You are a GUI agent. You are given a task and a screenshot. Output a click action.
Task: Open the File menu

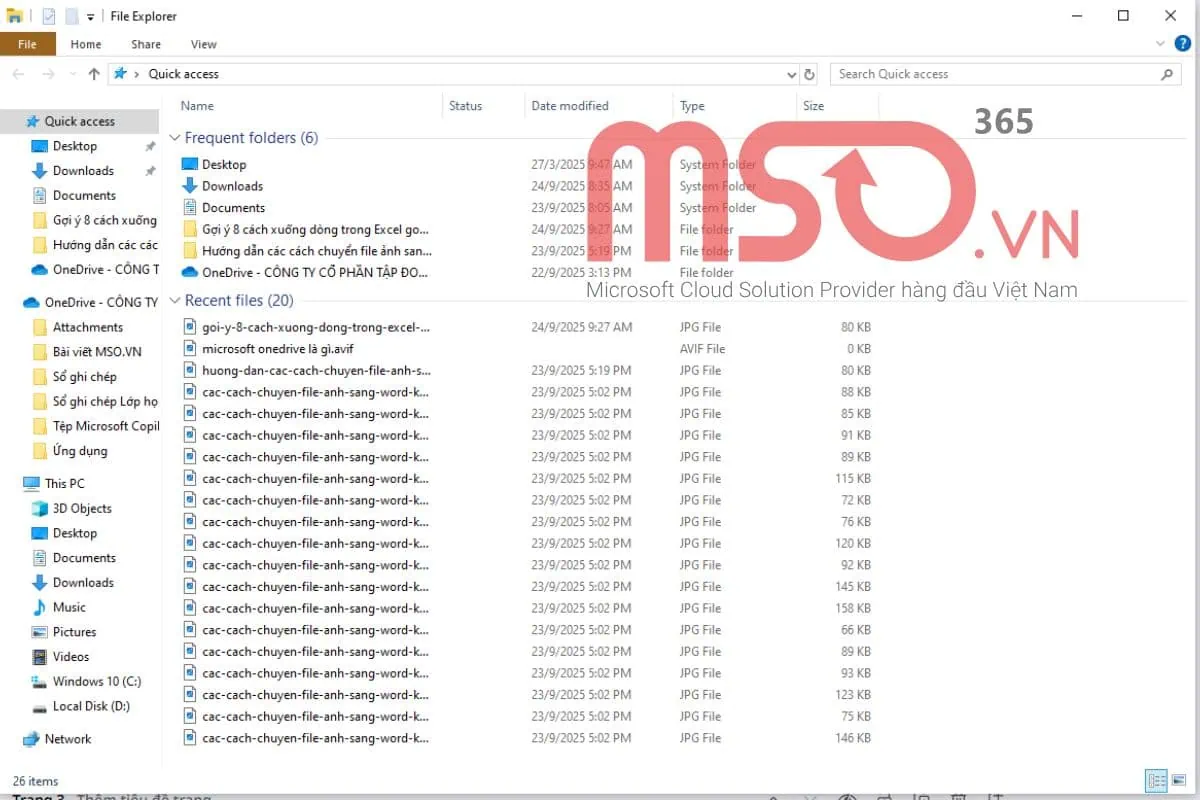click(28, 44)
